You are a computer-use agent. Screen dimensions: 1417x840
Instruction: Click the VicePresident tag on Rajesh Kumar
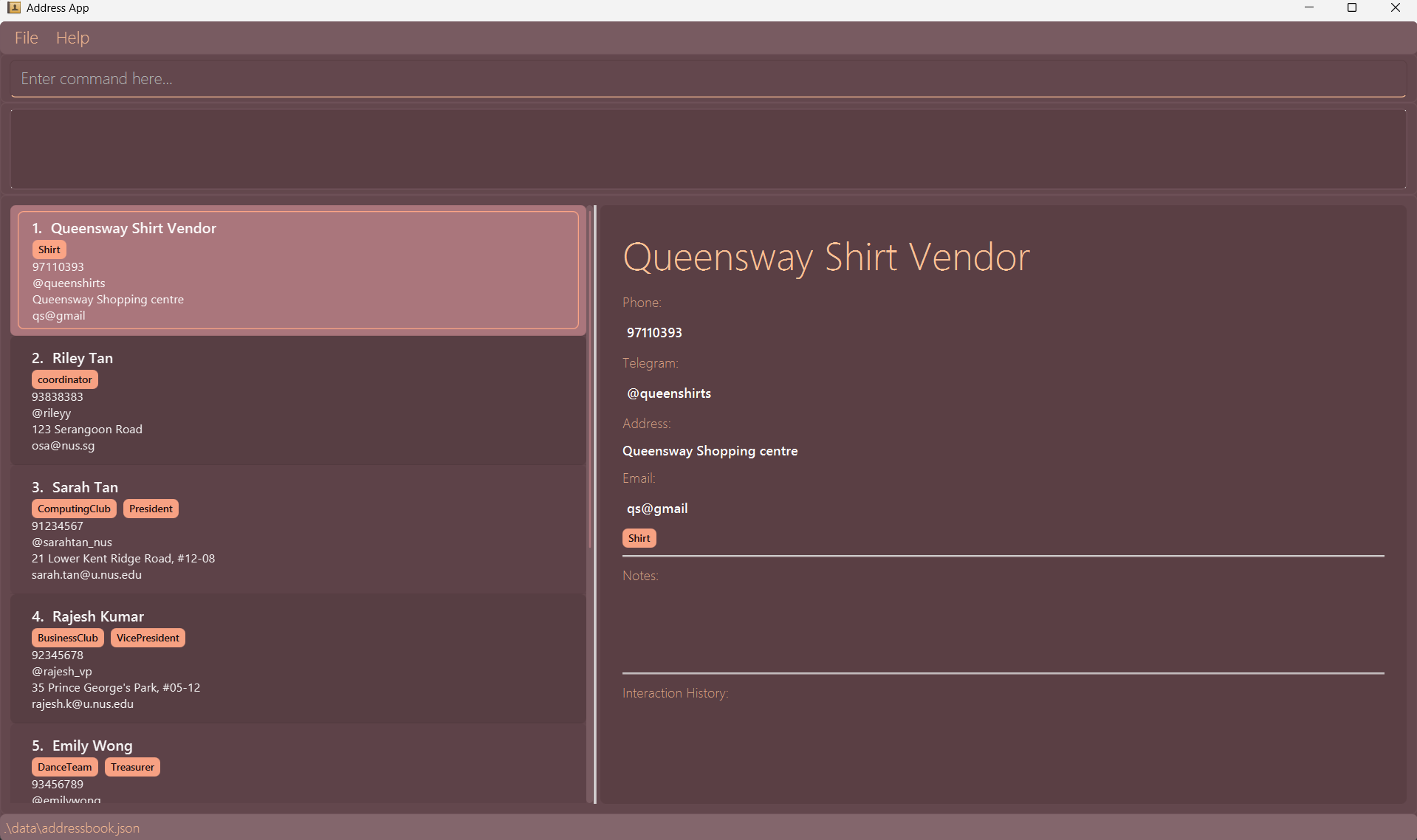point(148,638)
